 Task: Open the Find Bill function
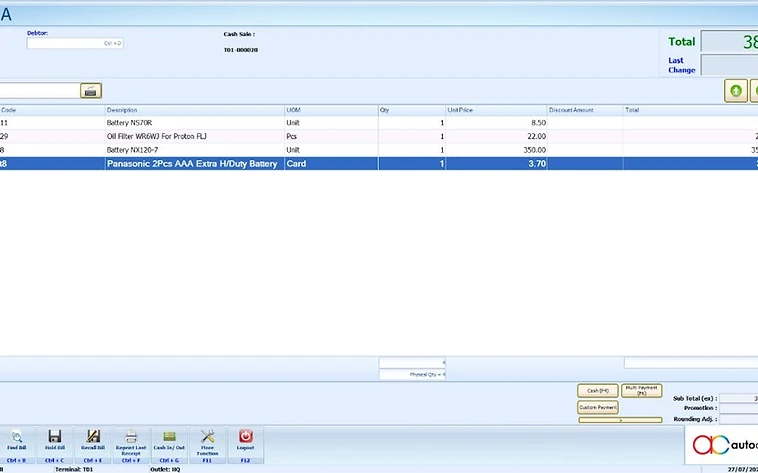(16, 445)
